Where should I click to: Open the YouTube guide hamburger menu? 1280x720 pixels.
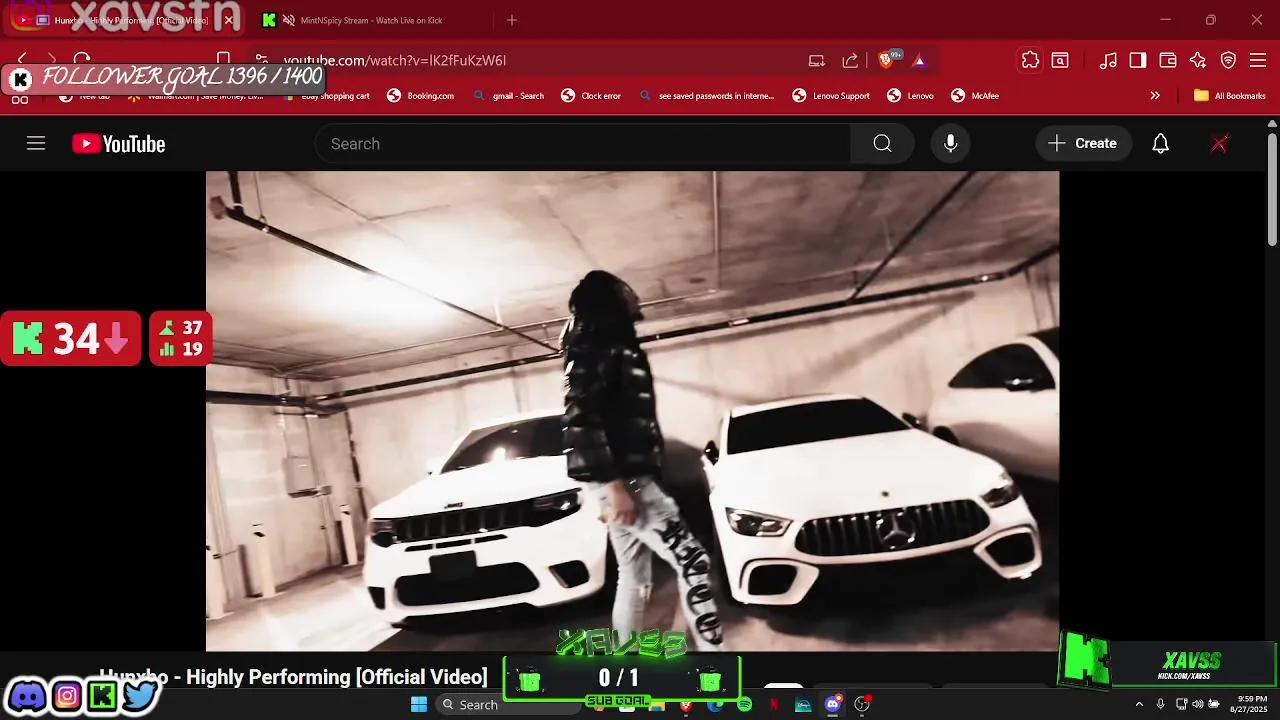coord(36,143)
